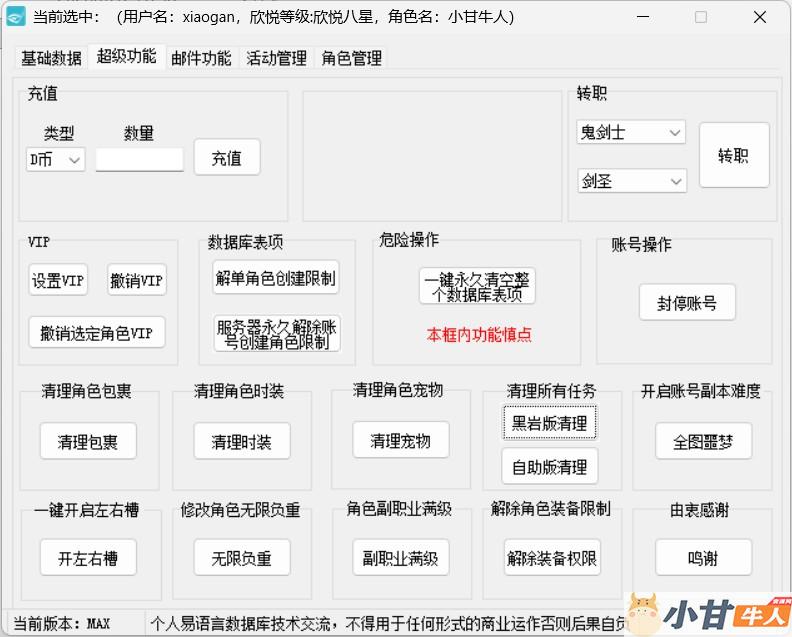The image size is (792, 637).
Task: Click the 黑岩版清理 button
Action: (550, 422)
